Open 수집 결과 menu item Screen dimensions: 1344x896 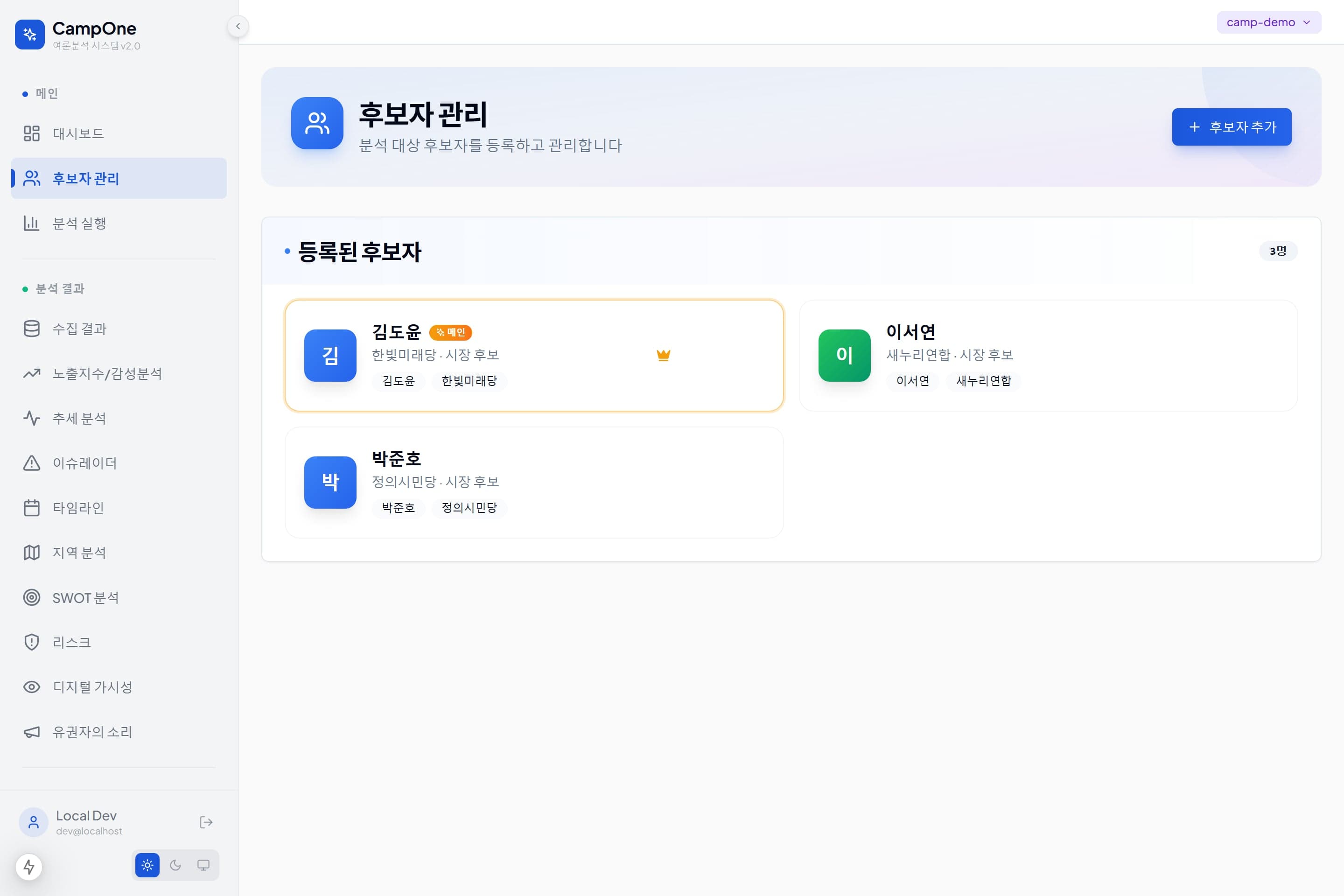coord(119,329)
